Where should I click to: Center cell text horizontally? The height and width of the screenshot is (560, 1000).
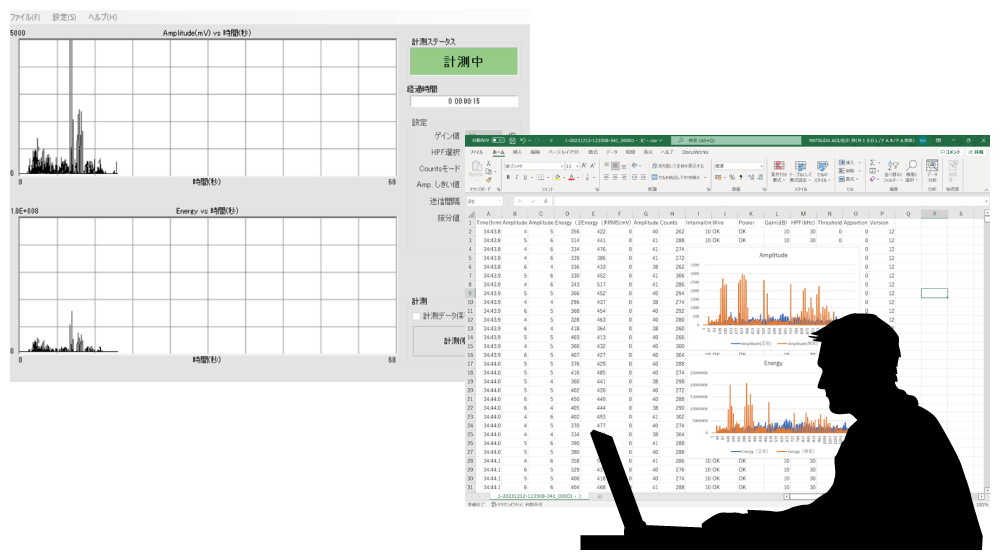[615, 177]
